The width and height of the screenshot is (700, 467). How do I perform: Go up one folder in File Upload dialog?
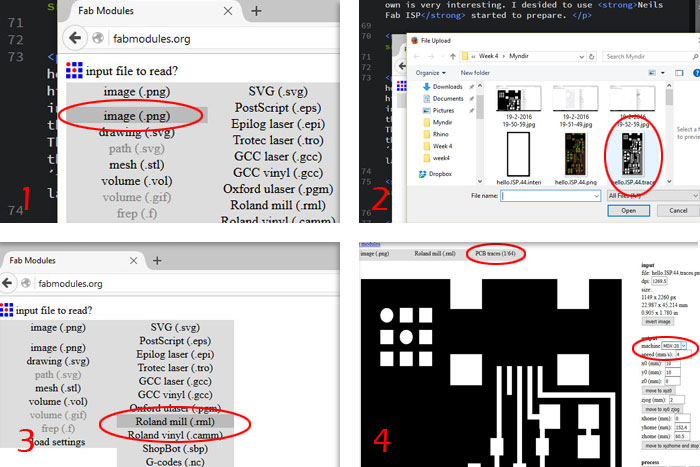(453, 56)
